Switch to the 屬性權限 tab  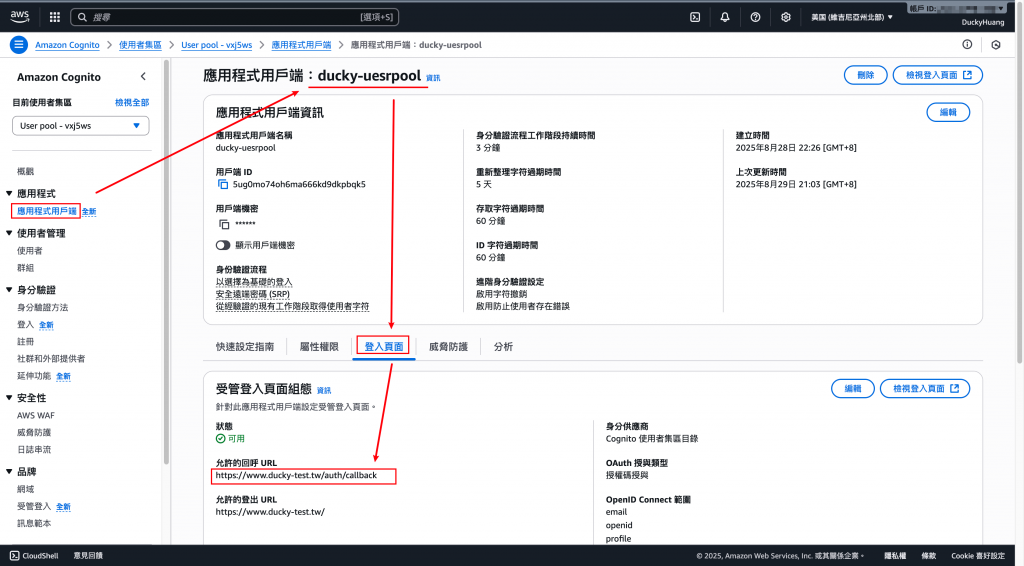319,347
